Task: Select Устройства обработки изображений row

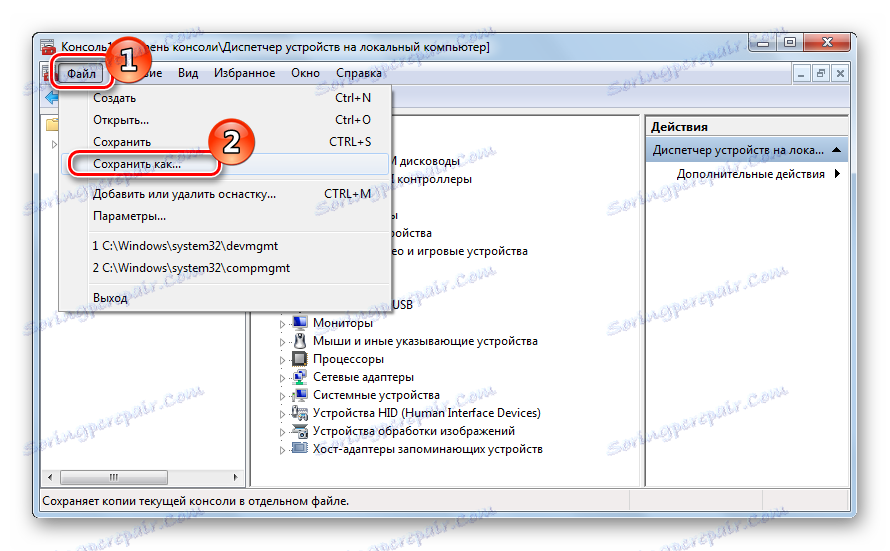Action: tap(414, 431)
